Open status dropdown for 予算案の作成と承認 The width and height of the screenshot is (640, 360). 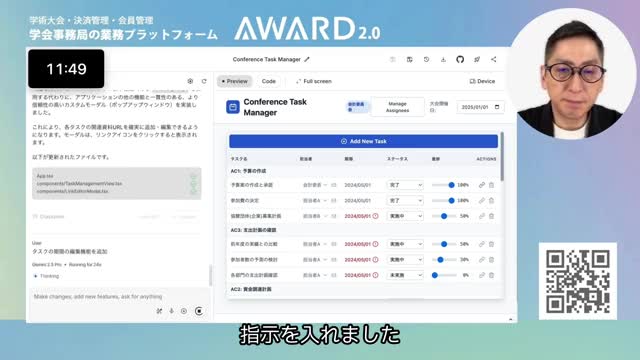[405, 185]
